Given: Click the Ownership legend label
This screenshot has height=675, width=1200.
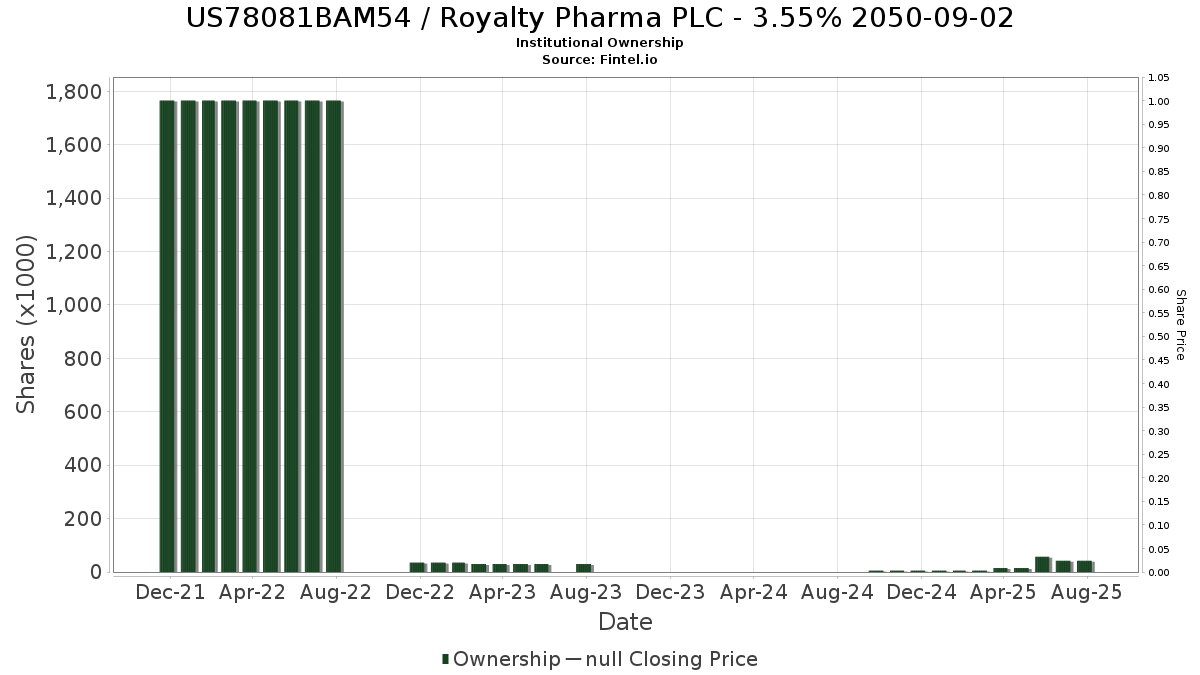Looking at the screenshot, I should [506, 659].
